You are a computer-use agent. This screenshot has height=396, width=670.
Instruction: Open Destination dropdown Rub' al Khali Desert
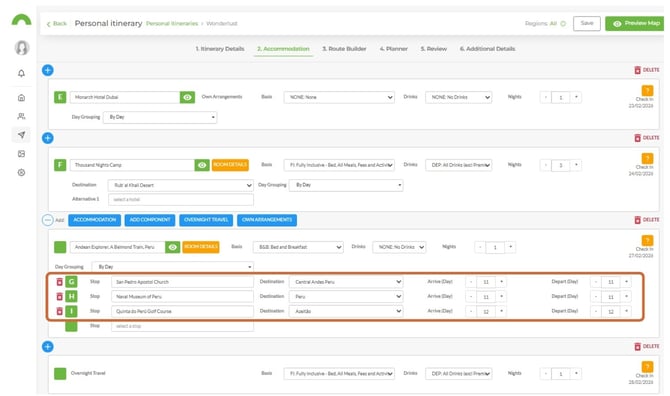click(180, 185)
